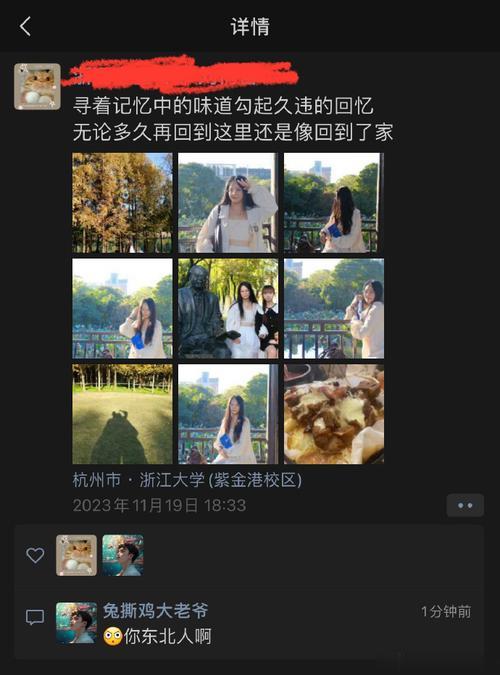Open location 杭州市·浙江大学(紫金港校区)

(187, 480)
